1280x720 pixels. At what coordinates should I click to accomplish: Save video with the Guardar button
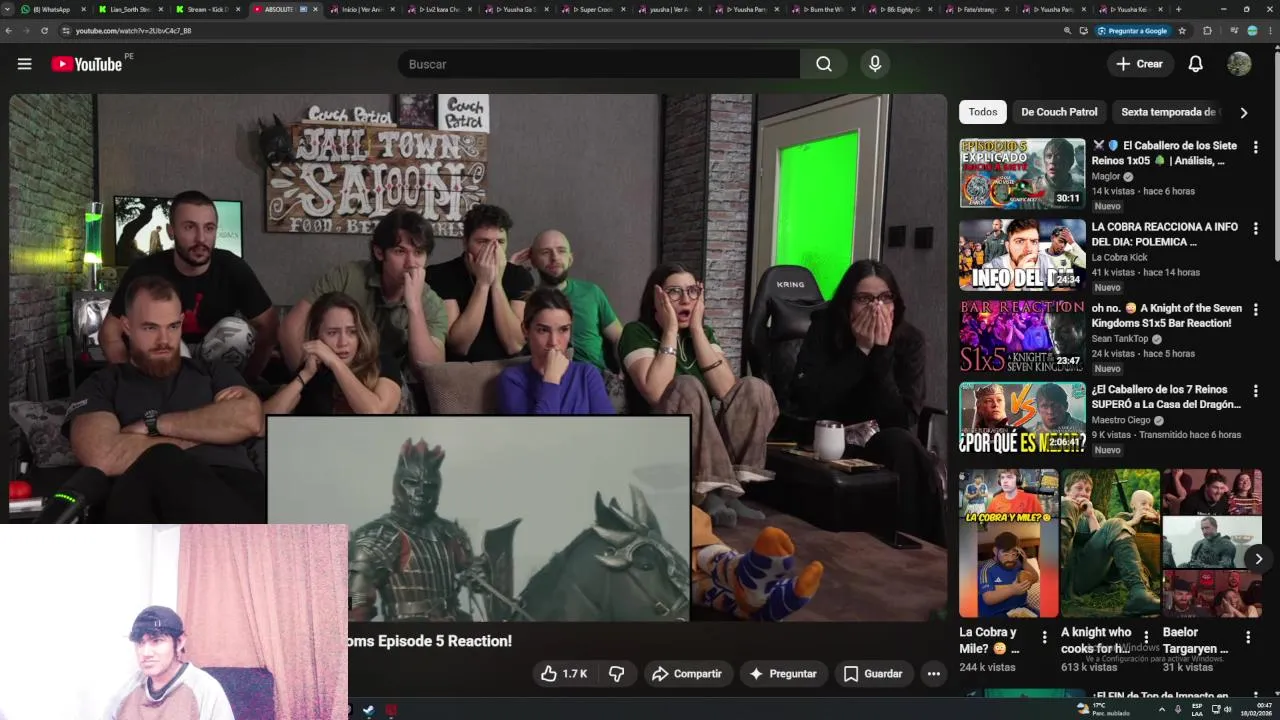coord(873,674)
